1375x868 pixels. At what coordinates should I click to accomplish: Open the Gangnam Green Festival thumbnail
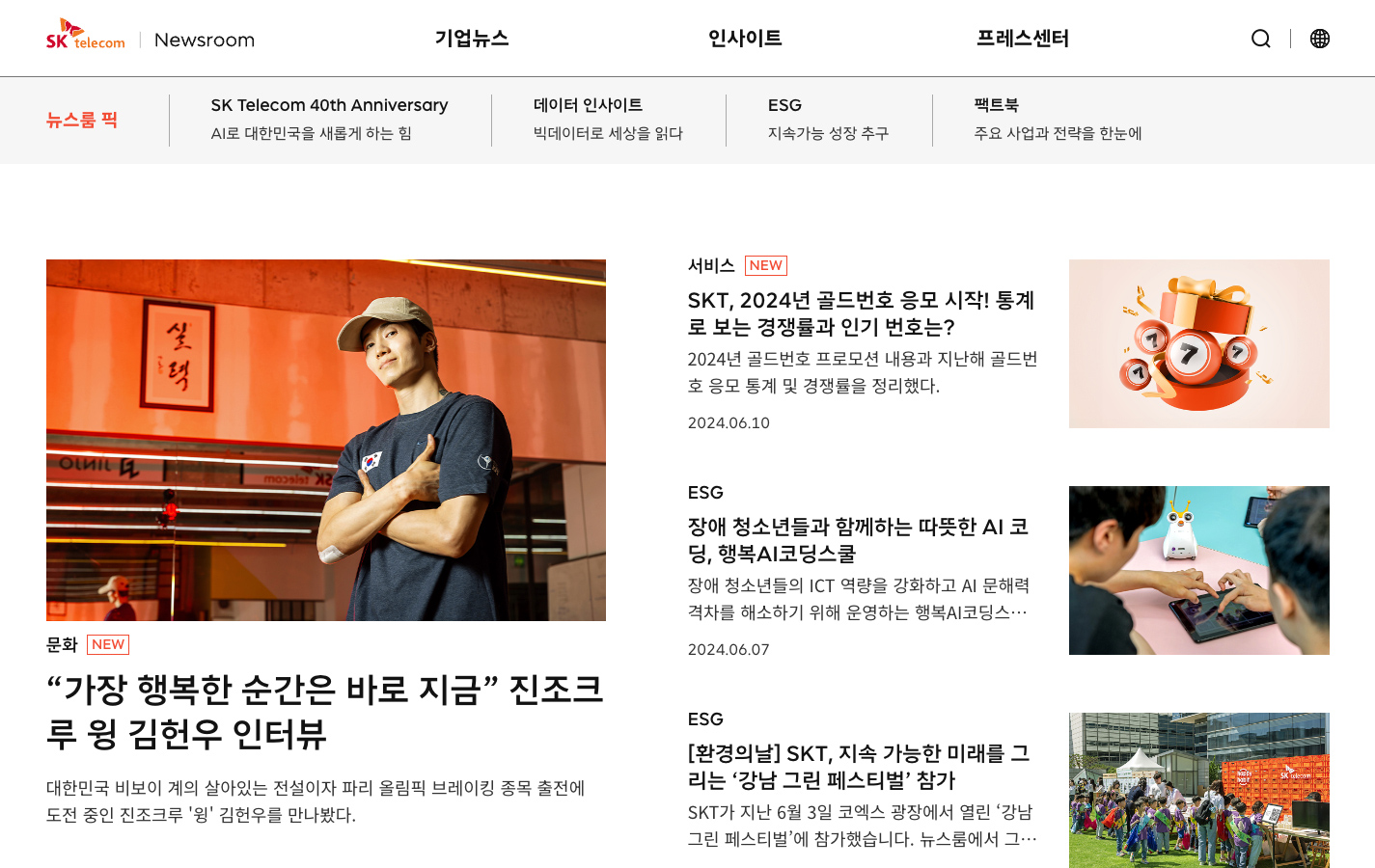(x=1199, y=790)
